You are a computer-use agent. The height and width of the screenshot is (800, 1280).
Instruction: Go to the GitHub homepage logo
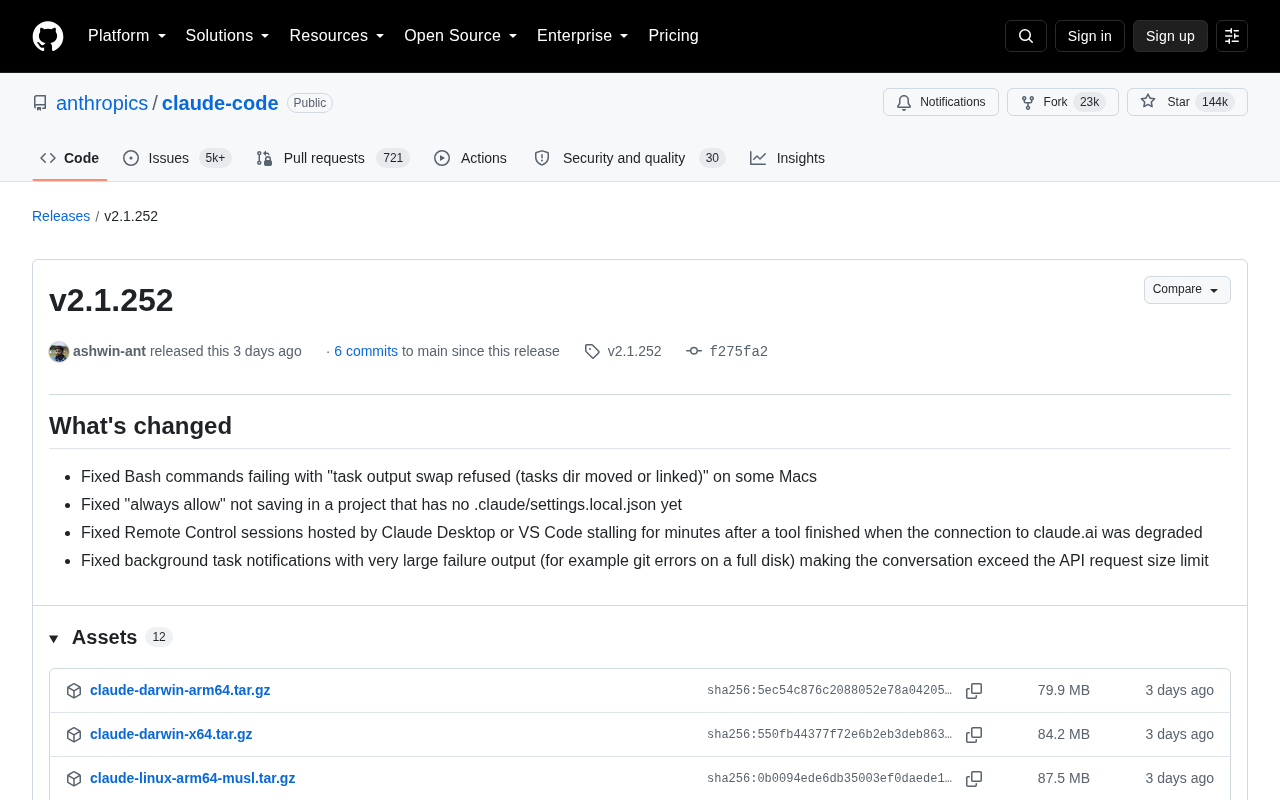[48, 36]
